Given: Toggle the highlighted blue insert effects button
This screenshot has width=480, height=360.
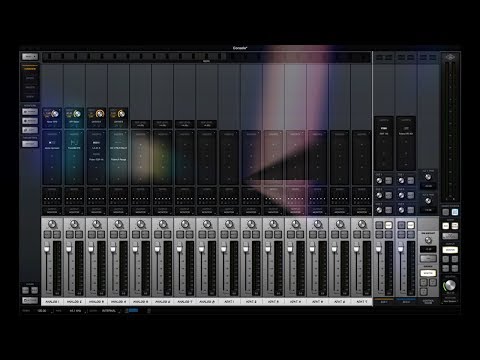Looking at the screenshot, I should (x=455, y=212).
